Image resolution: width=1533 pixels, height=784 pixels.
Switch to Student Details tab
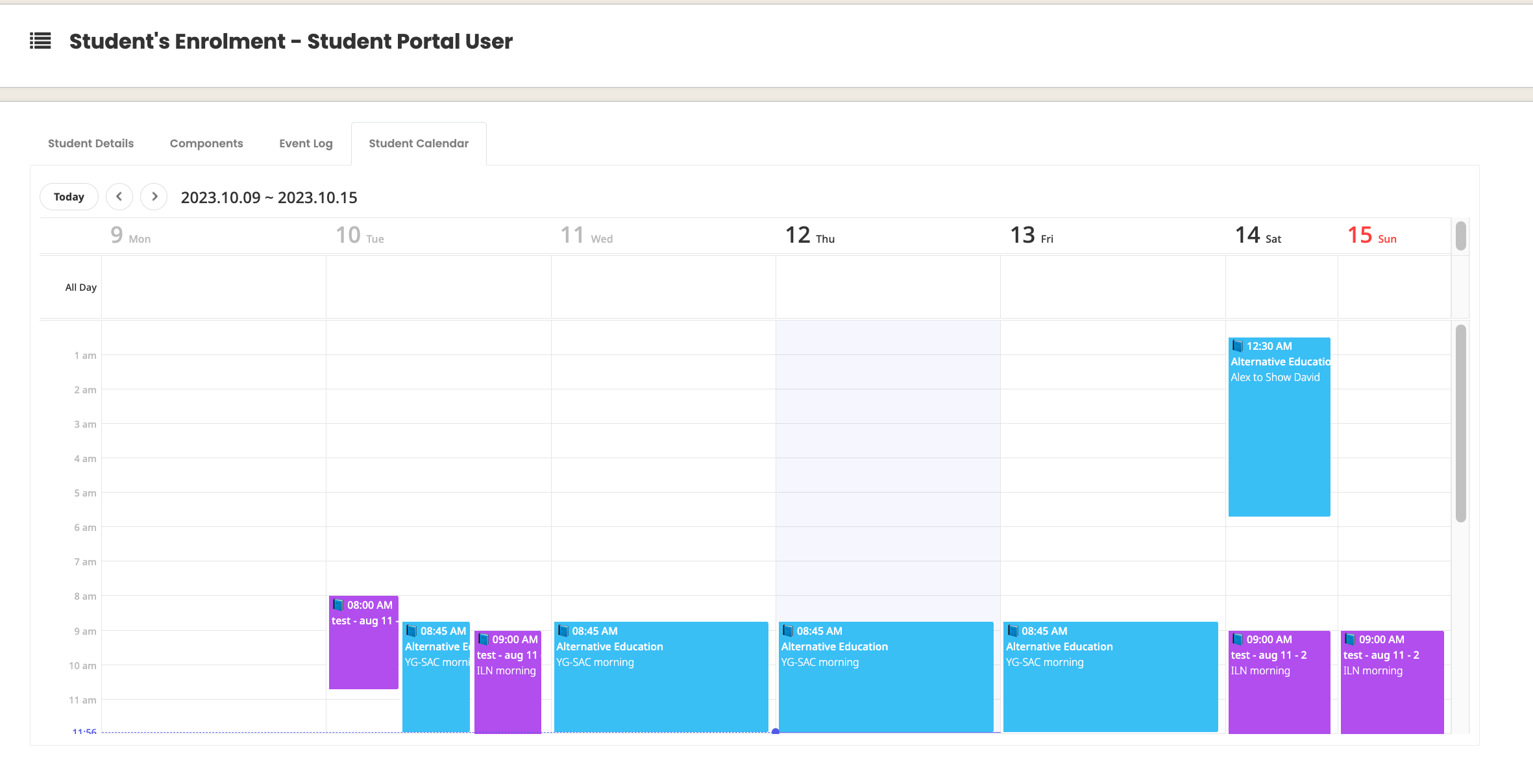(x=91, y=143)
